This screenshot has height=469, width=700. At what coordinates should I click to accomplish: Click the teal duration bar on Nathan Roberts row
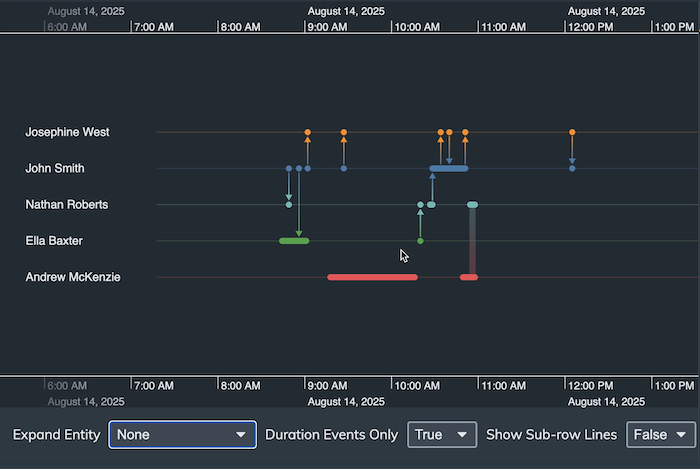tap(473, 205)
